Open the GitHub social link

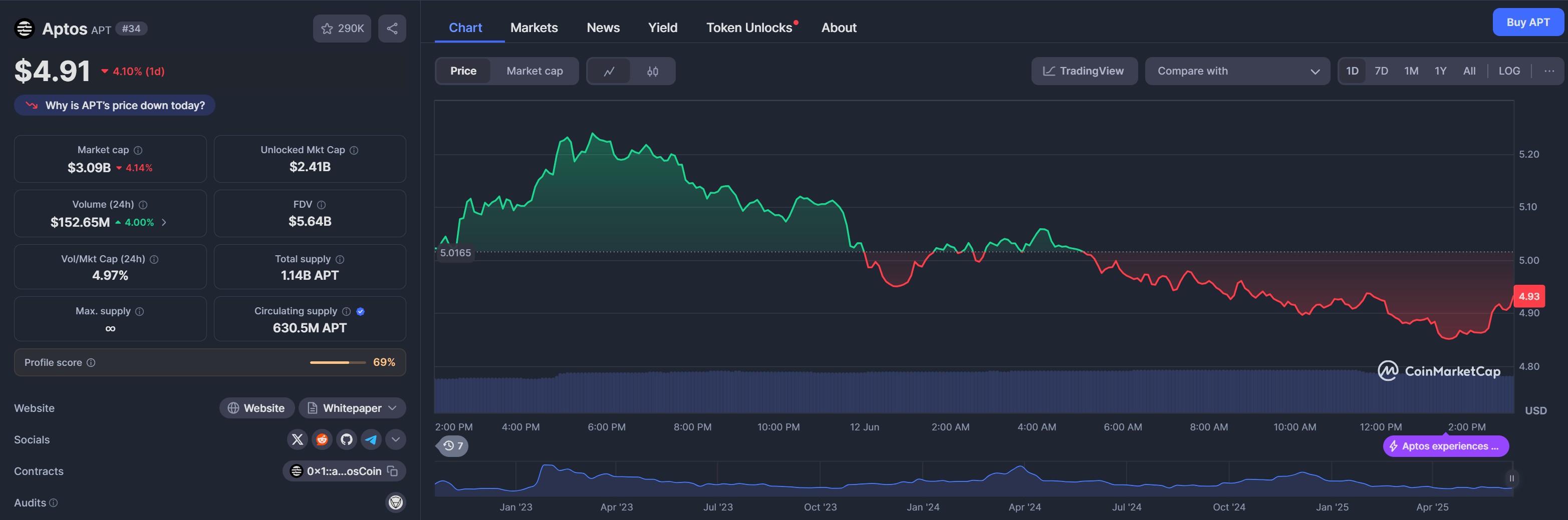click(346, 440)
